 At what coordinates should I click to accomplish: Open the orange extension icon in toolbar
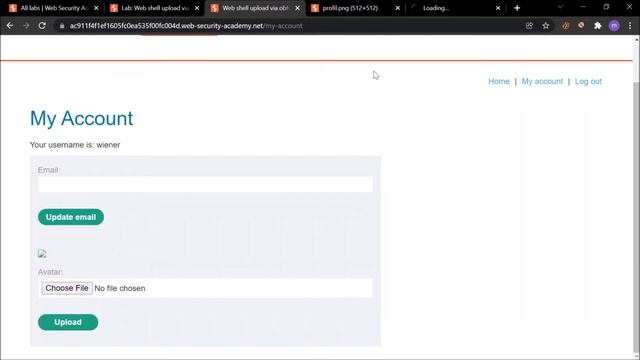tap(566, 26)
